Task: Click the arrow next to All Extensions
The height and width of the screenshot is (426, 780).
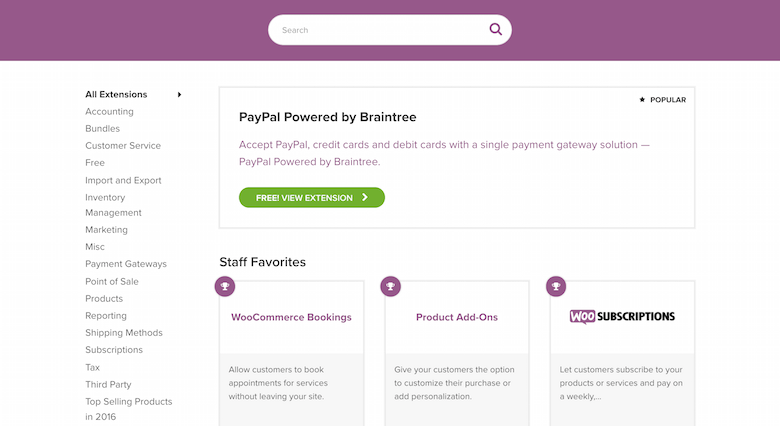Action: tap(180, 95)
